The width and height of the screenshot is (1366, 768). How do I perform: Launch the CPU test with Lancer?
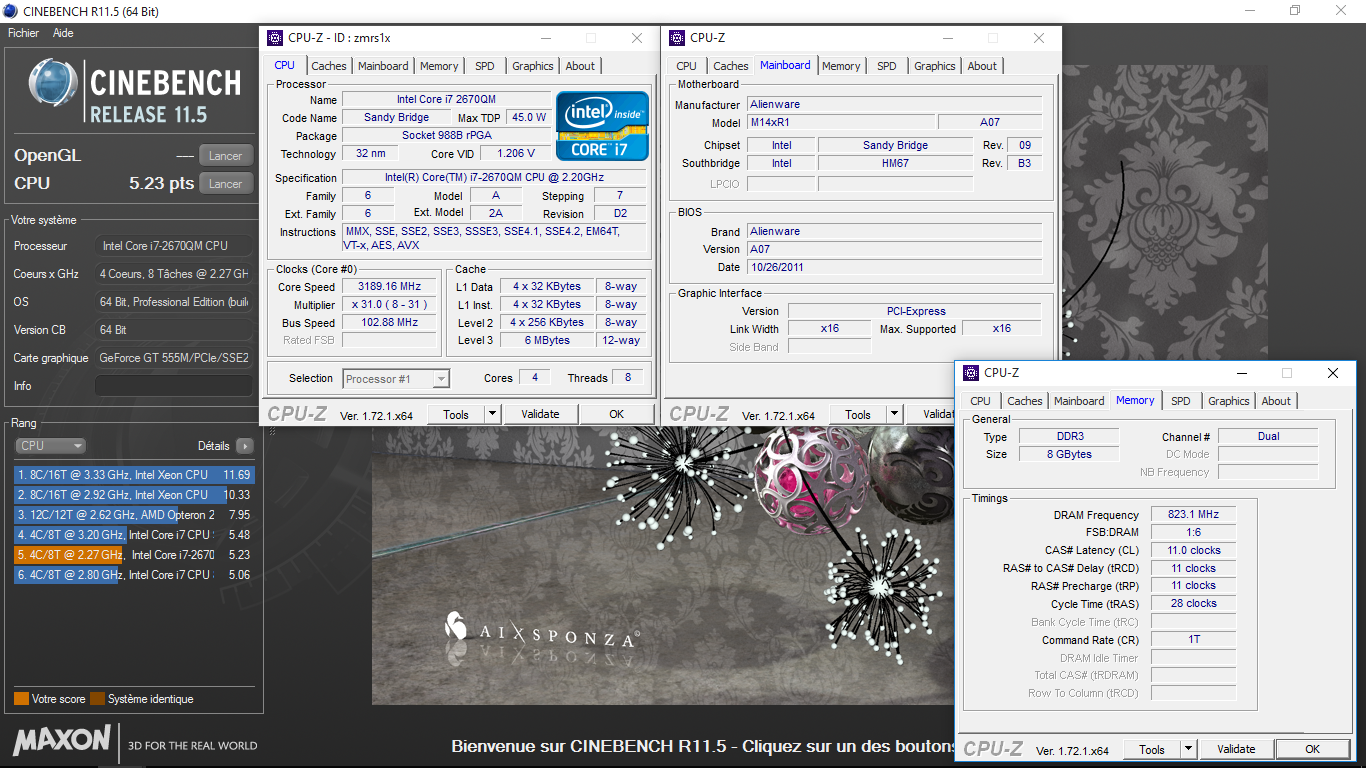coord(226,183)
